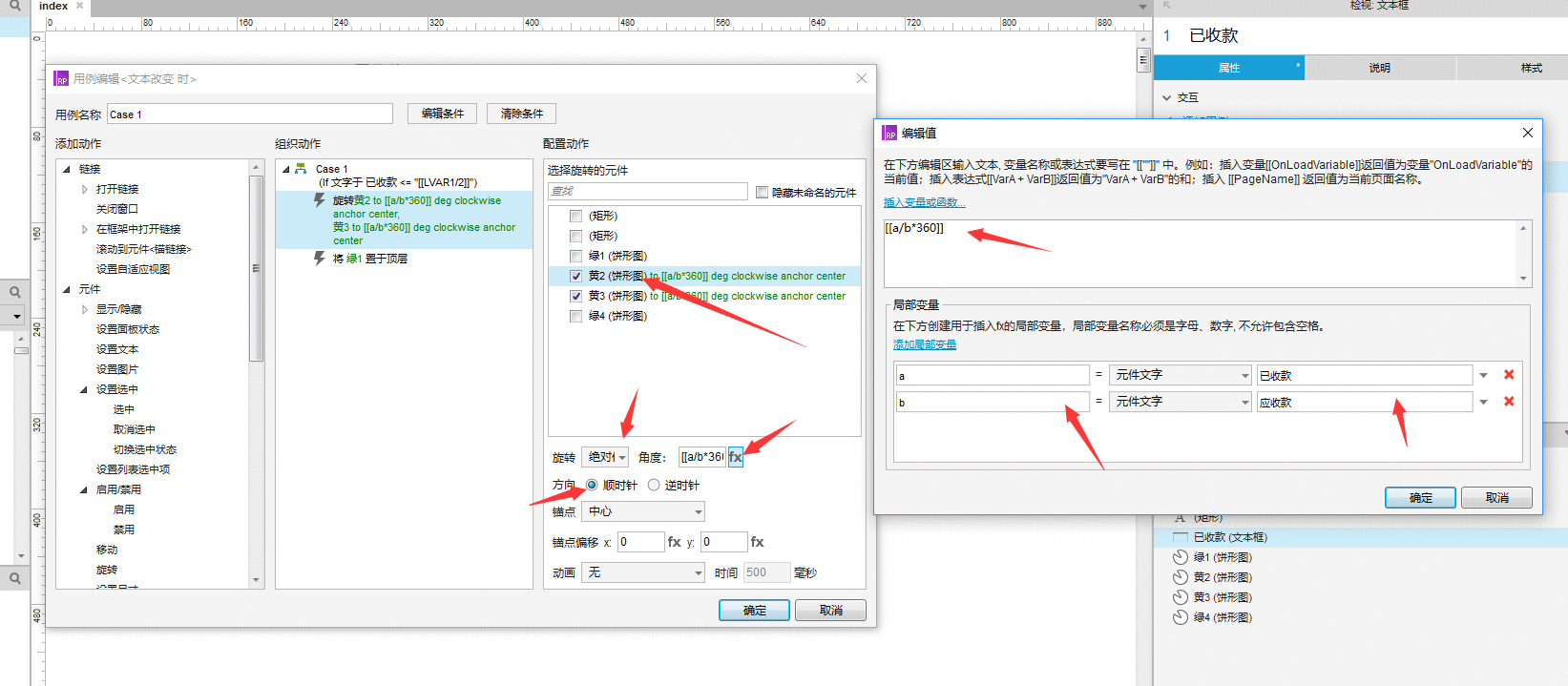1568x686 pixels.
Task: Open the 已收款 target dropdown arrow
Action: pos(1484,375)
